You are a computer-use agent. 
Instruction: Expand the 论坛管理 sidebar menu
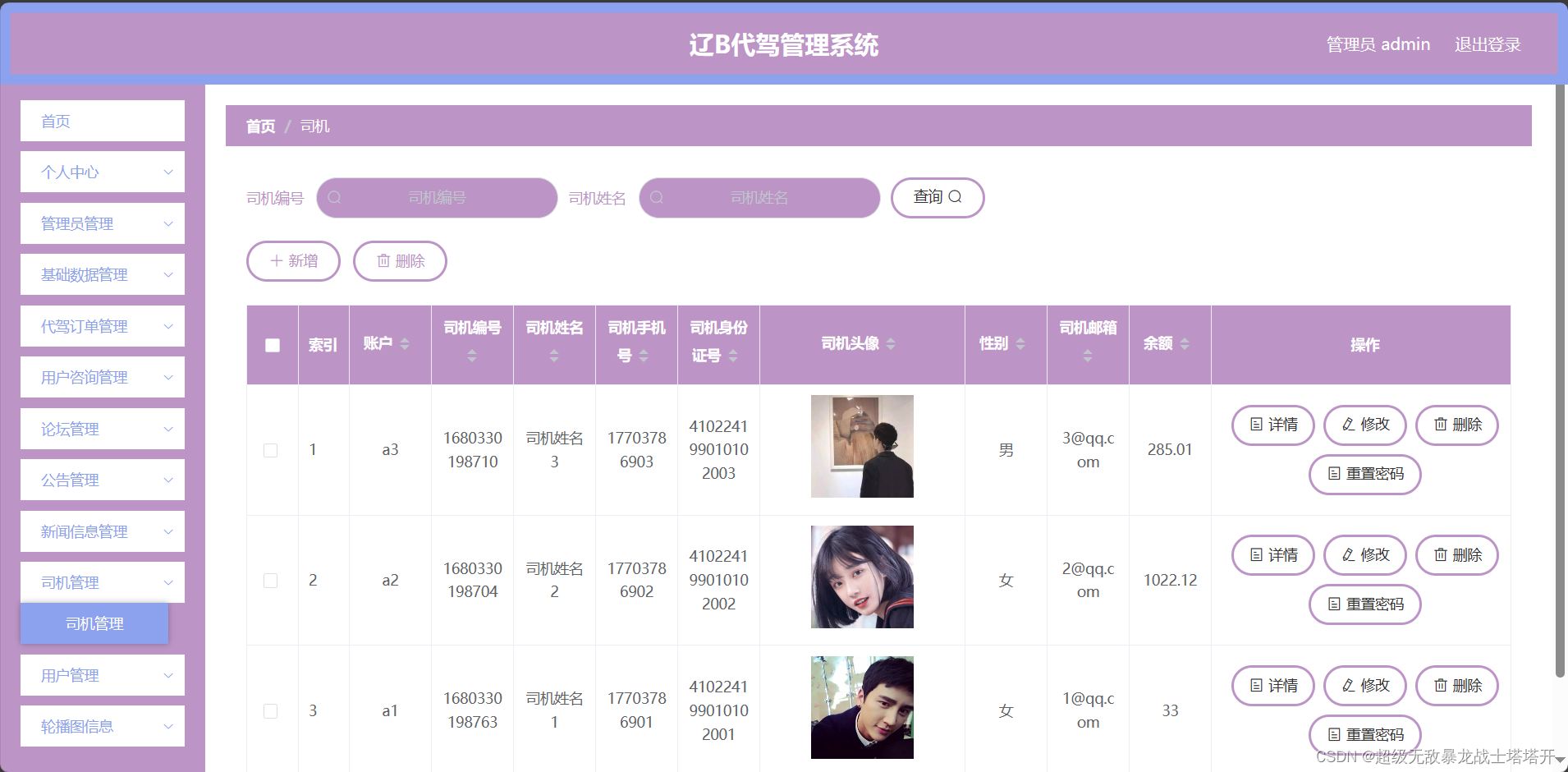click(103, 429)
